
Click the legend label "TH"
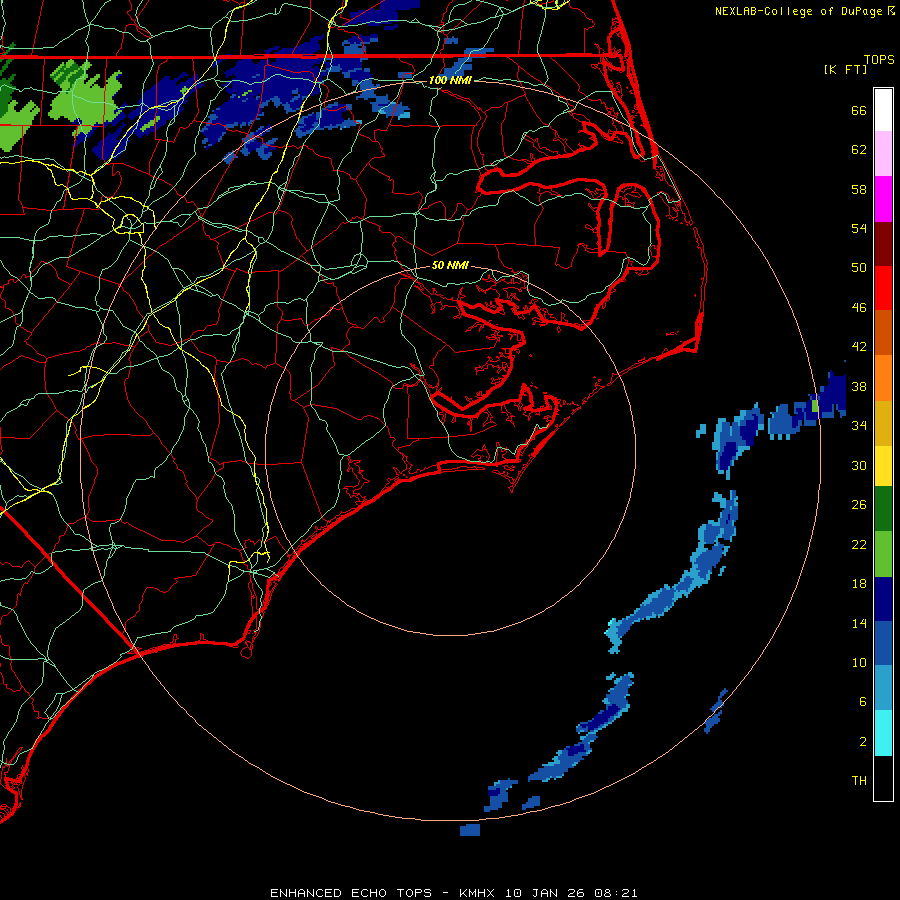pyautogui.click(x=859, y=781)
